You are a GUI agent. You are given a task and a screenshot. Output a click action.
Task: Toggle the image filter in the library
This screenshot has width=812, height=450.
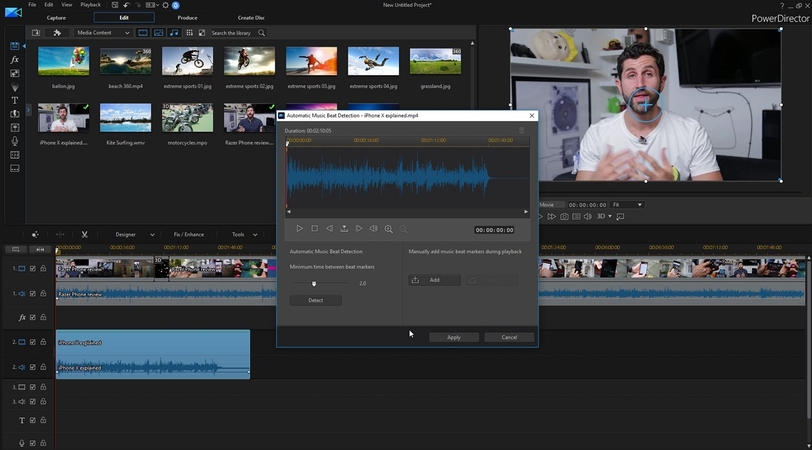pyautogui.click(x=158, y=33)
